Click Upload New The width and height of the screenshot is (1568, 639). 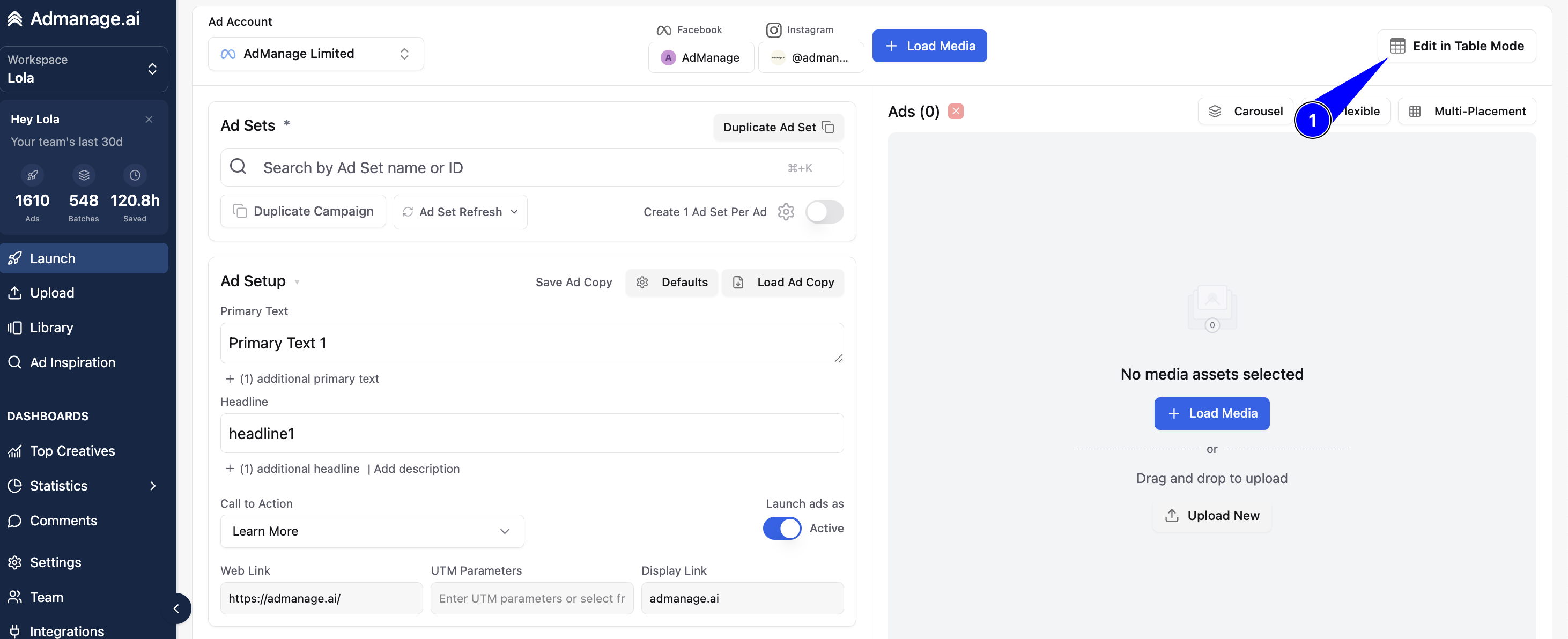click(1212, 516)
